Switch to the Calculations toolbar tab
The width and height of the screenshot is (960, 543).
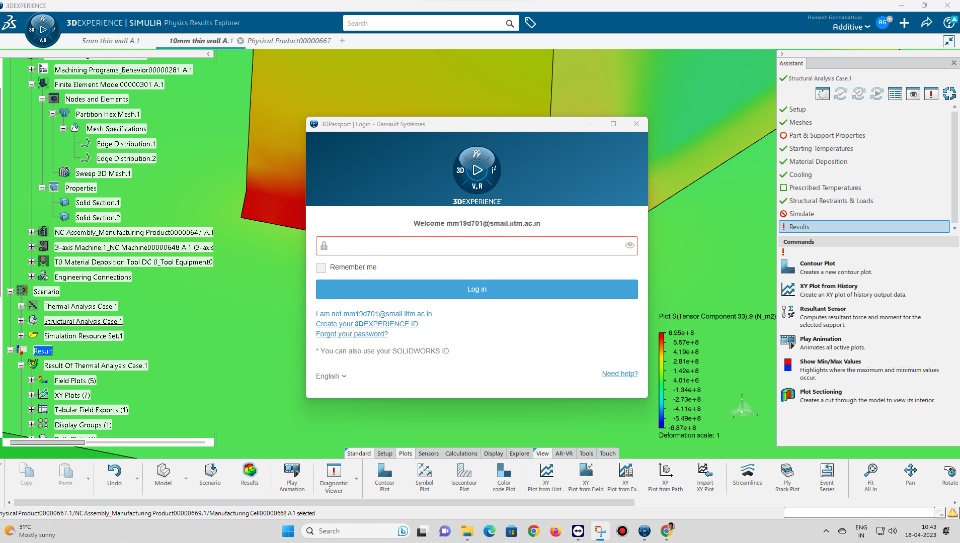click(461, 454)
